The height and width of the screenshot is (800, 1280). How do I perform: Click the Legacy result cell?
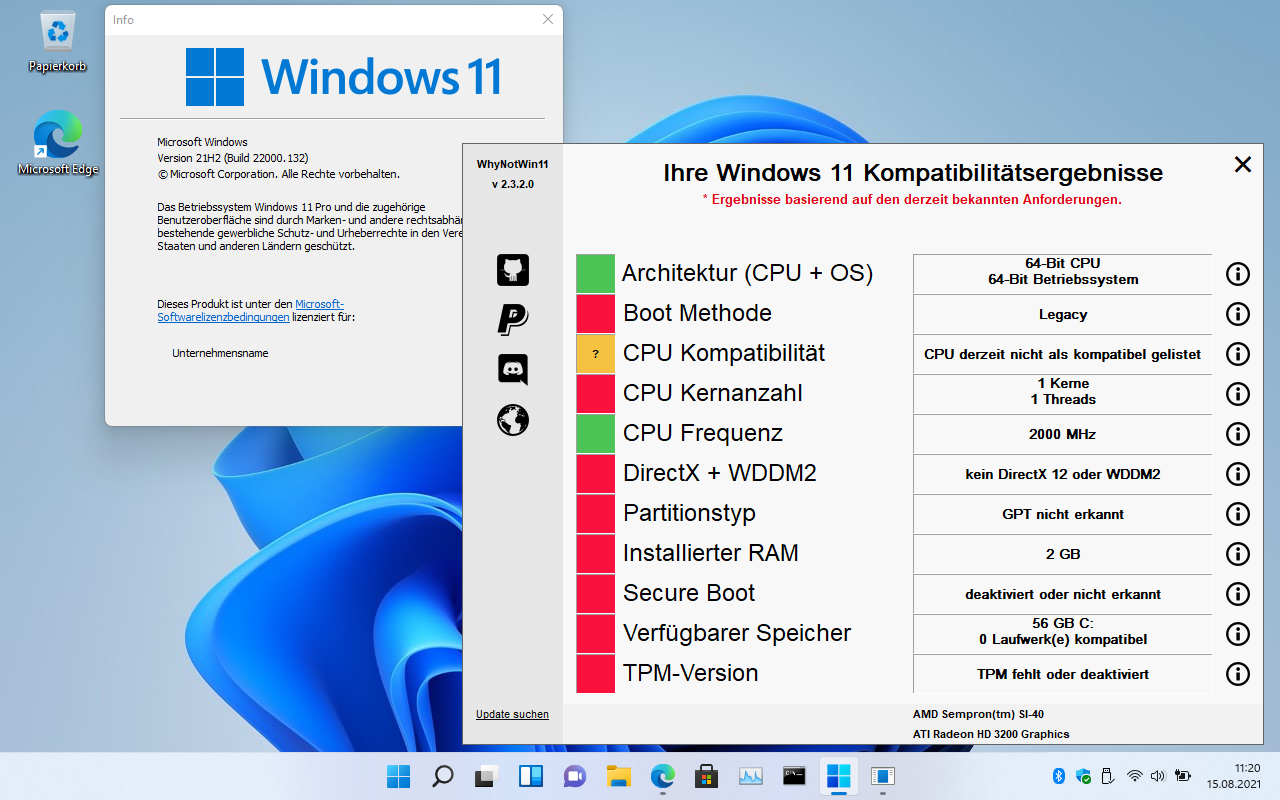1062,314
